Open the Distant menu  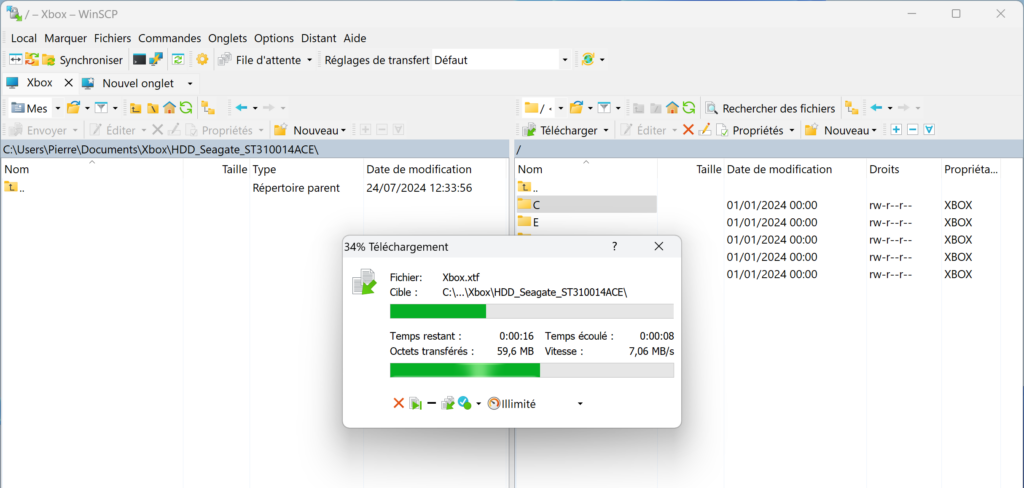click(319, 39)
